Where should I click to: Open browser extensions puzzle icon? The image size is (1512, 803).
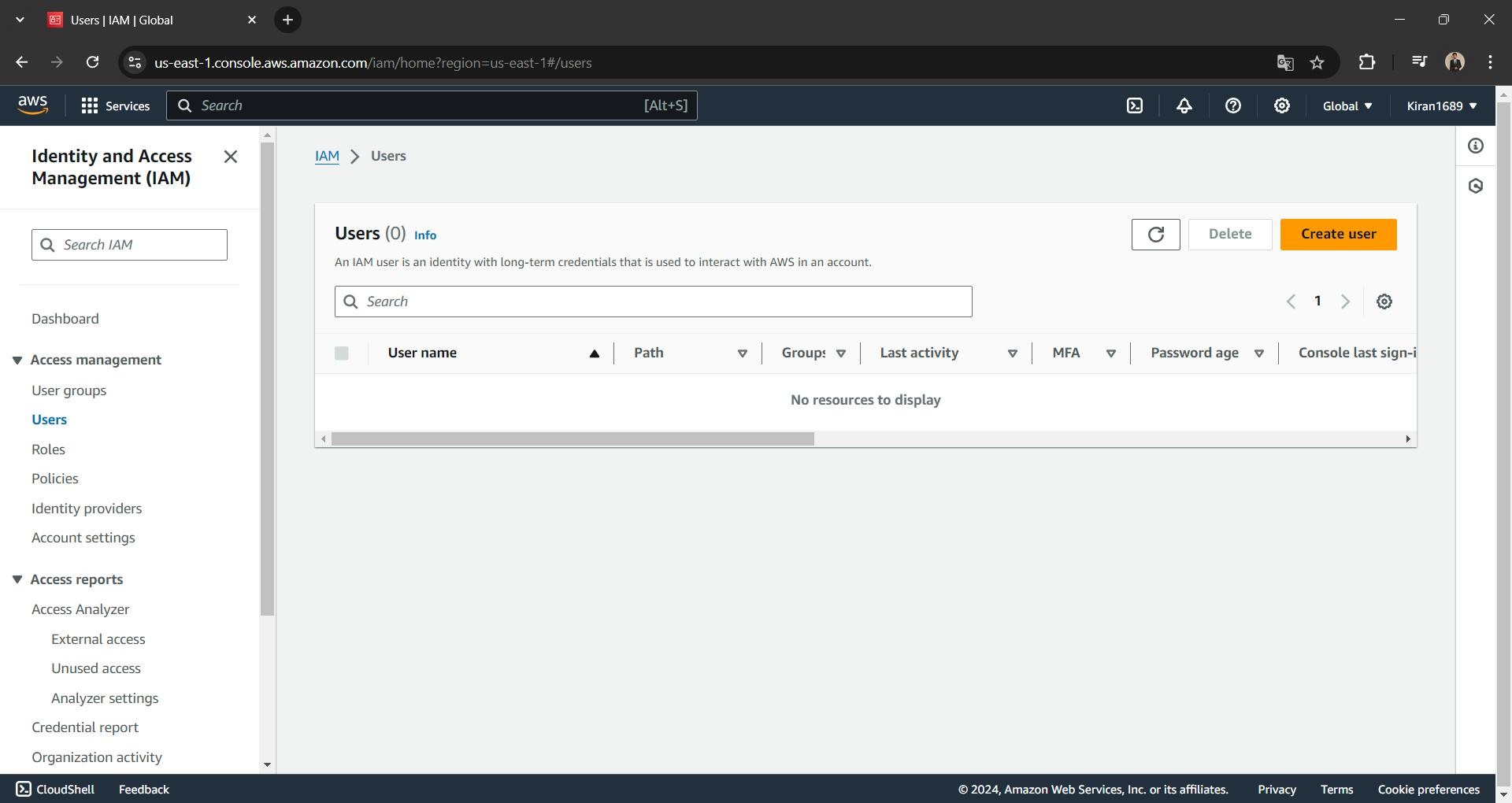1367,62
